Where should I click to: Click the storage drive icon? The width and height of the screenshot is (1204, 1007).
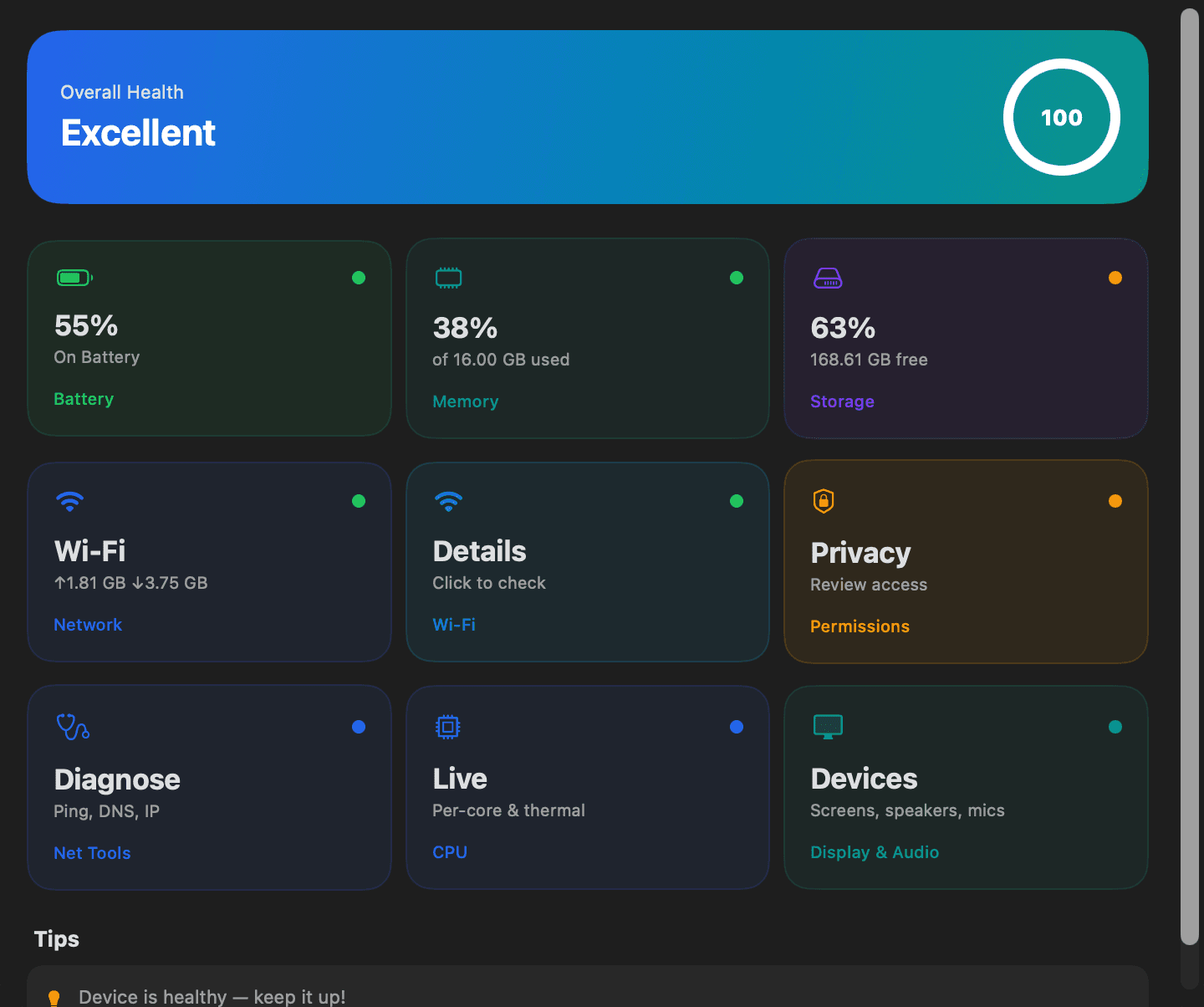828,279
